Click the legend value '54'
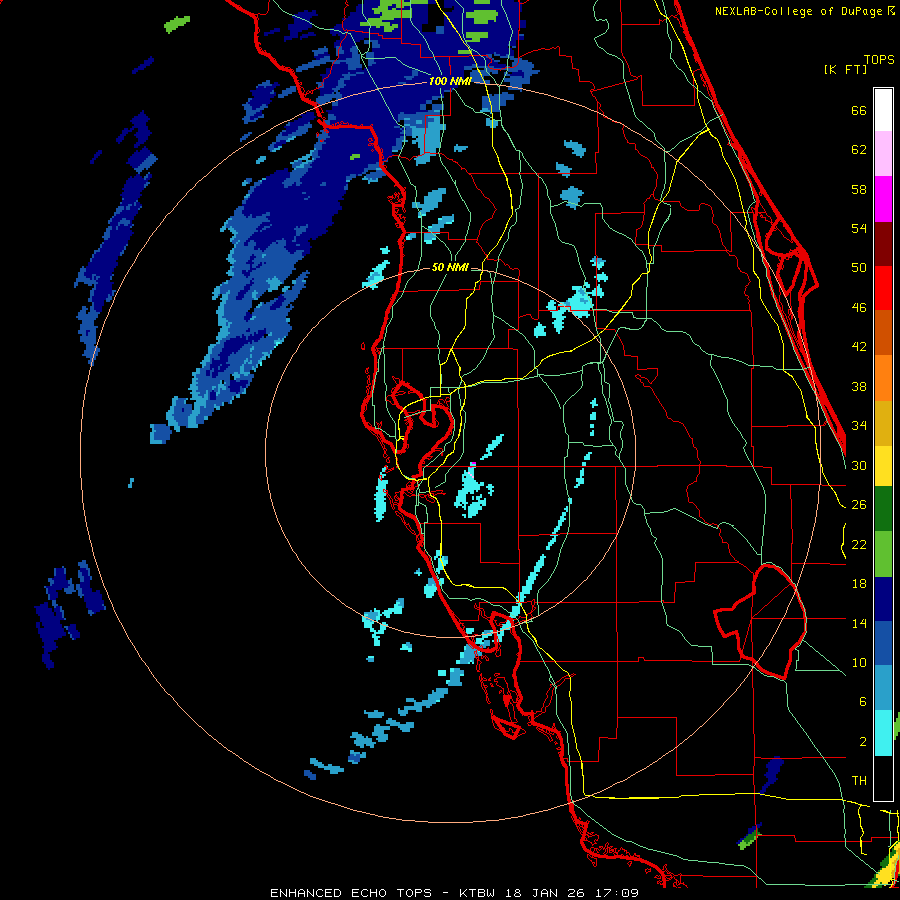 pyautogui.click(x=859, y=228)
